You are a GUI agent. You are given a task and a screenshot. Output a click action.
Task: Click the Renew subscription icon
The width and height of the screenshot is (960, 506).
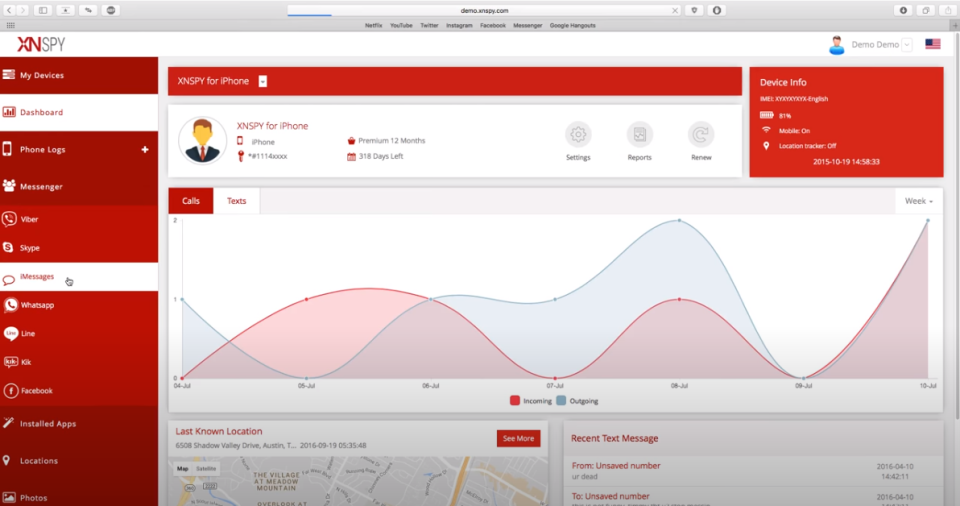(701, 135)
